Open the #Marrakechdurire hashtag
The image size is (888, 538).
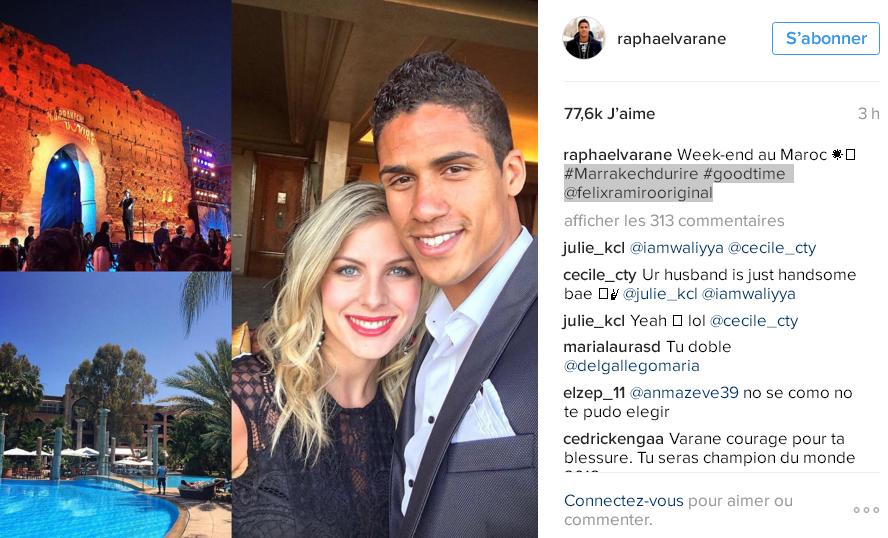[631, 174]
